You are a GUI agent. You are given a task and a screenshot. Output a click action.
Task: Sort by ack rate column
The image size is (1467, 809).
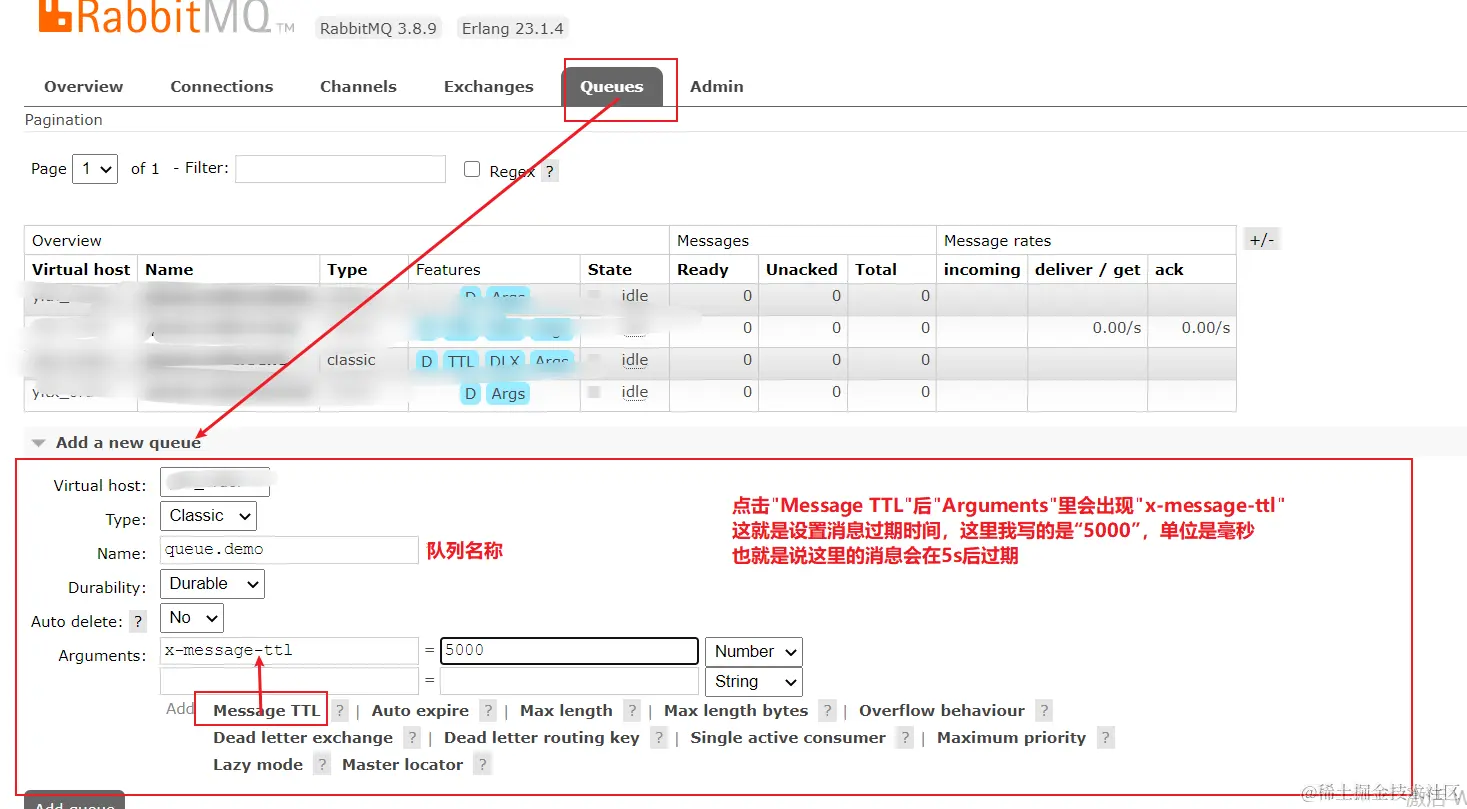click(1169, 269)
